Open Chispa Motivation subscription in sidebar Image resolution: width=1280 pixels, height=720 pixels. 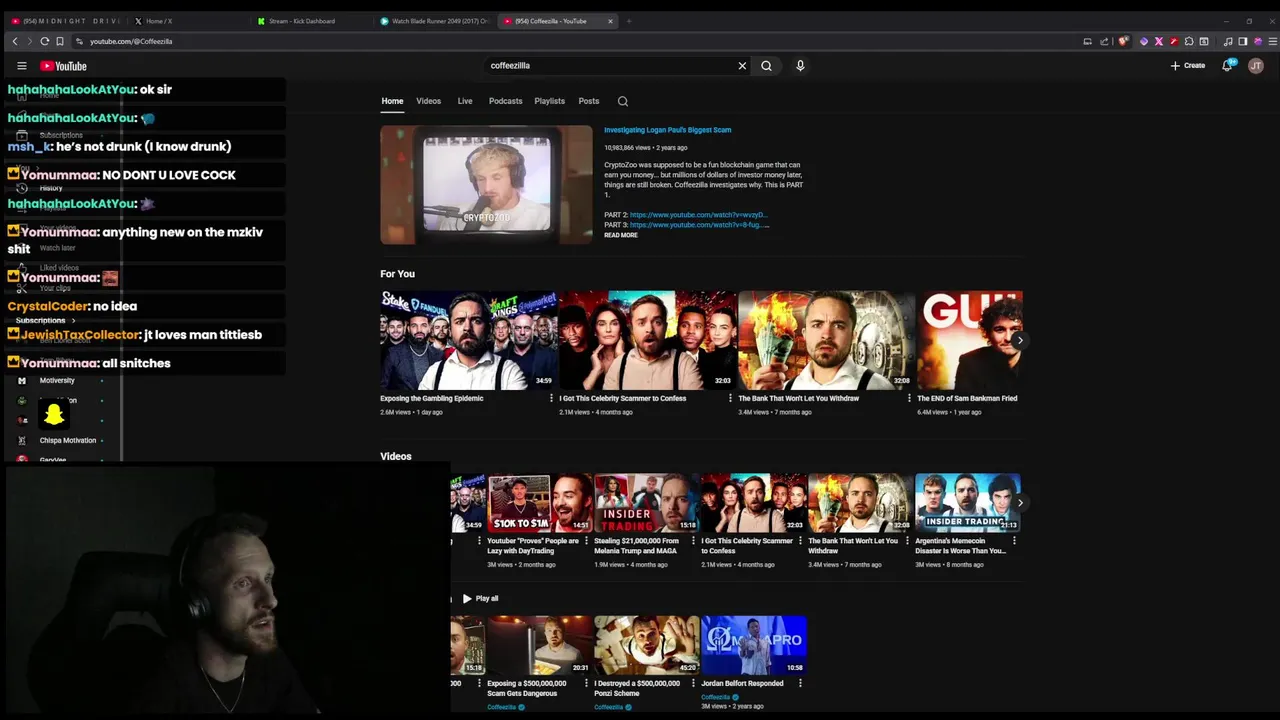click(x=68, y=440)
